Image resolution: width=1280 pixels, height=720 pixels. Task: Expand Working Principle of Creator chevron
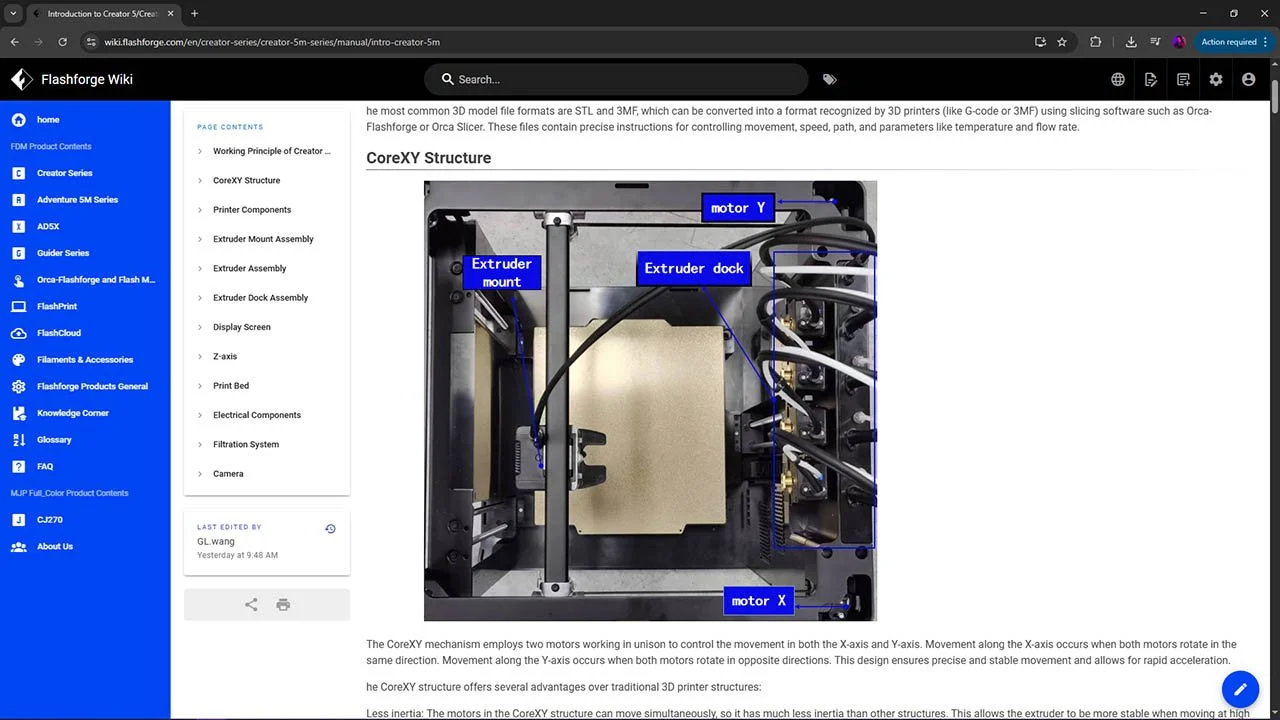(200, 152)
